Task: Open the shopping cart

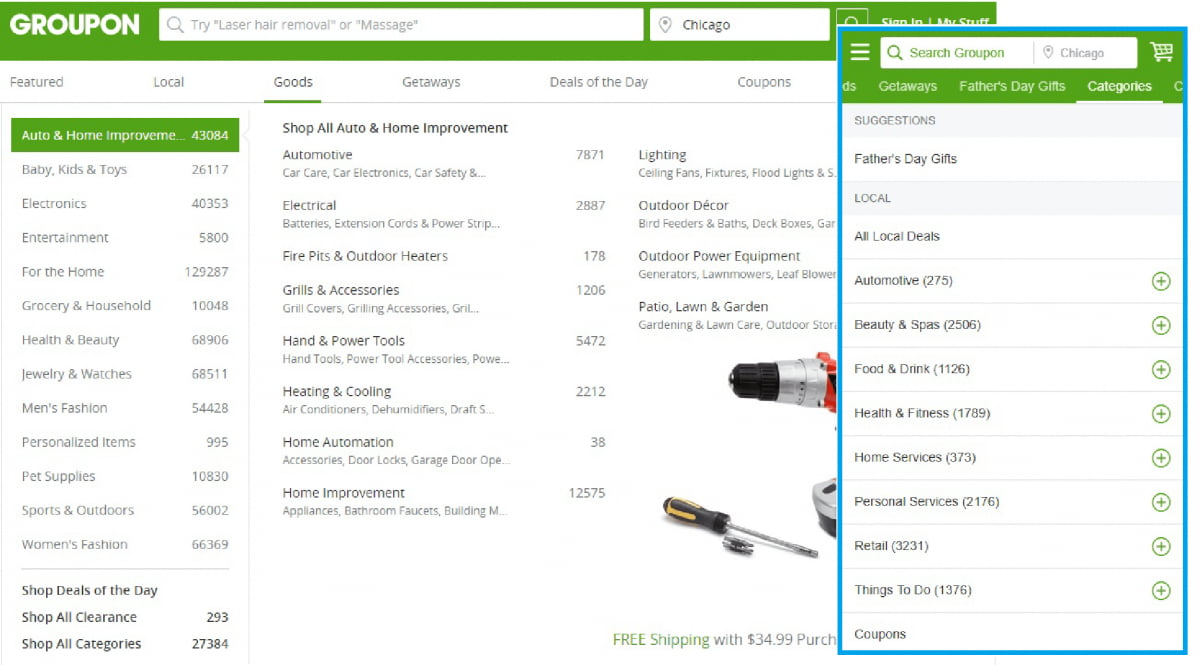Action: (x=1161, y=52)
